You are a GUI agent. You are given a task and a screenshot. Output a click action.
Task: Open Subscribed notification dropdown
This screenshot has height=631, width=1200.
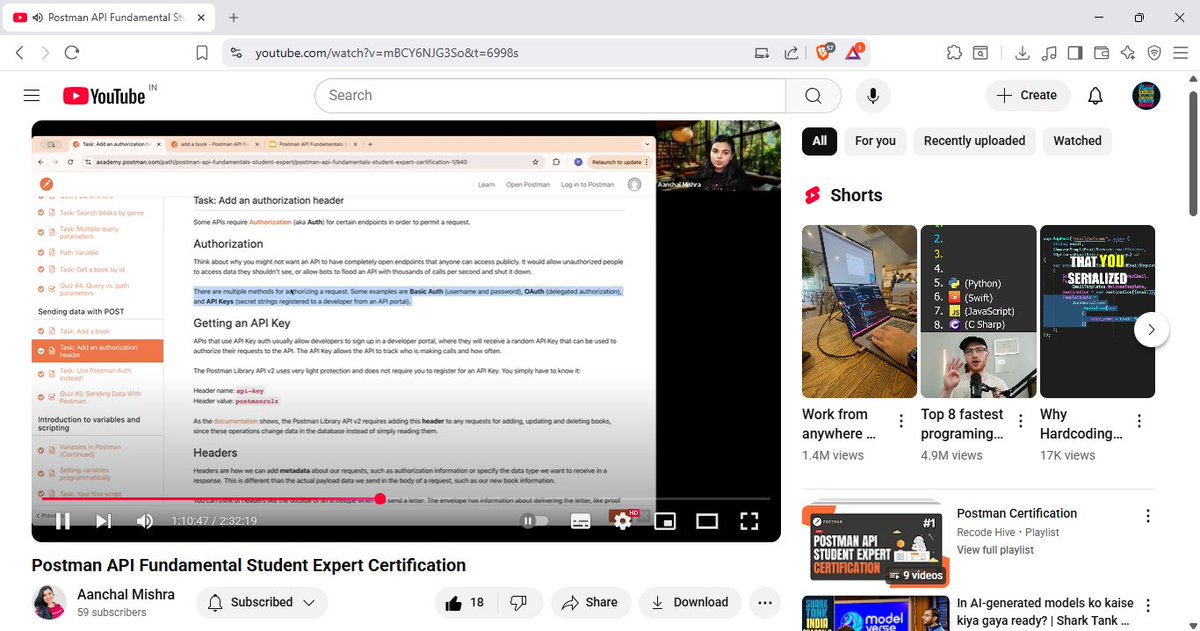(262, 602)
